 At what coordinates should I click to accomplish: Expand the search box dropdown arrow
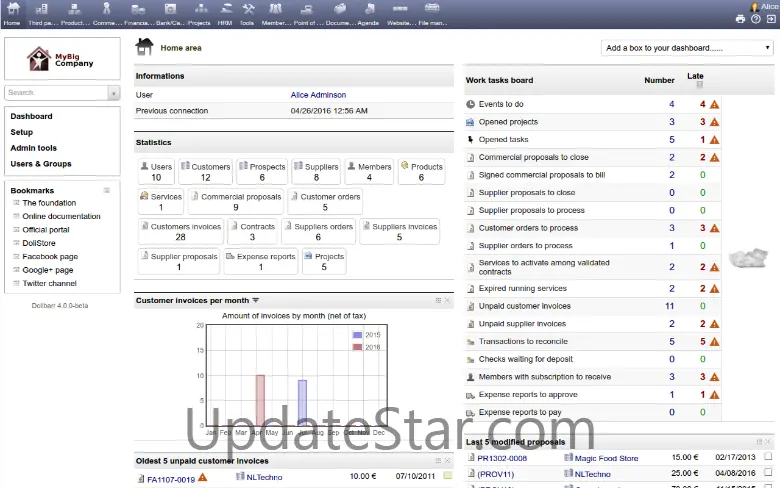point(114,93)
